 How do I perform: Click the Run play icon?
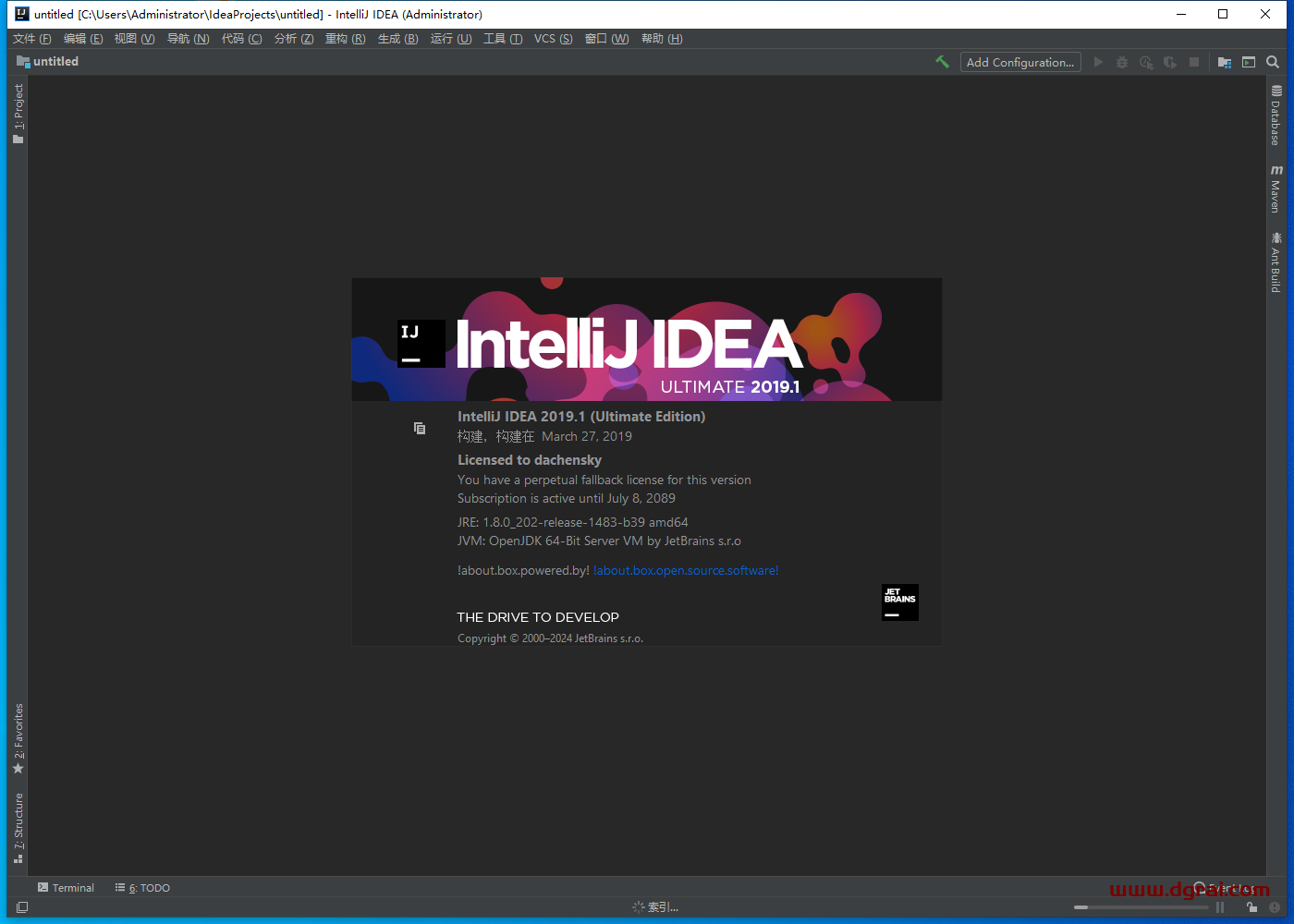[1098, 62]
